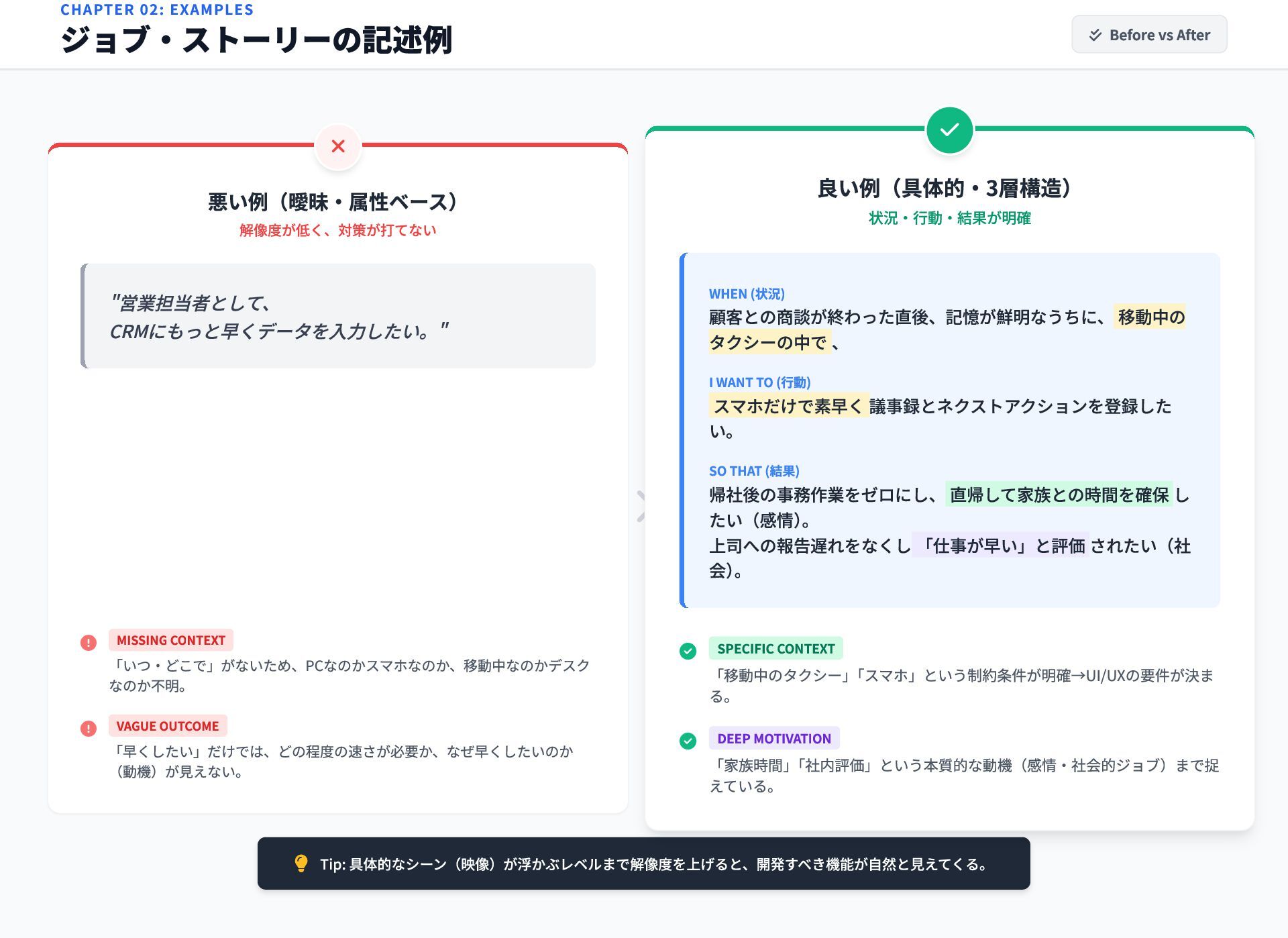Click the gray CRM quote block
The width and height of the screenshot is (1288, 938).
point(338,316)
